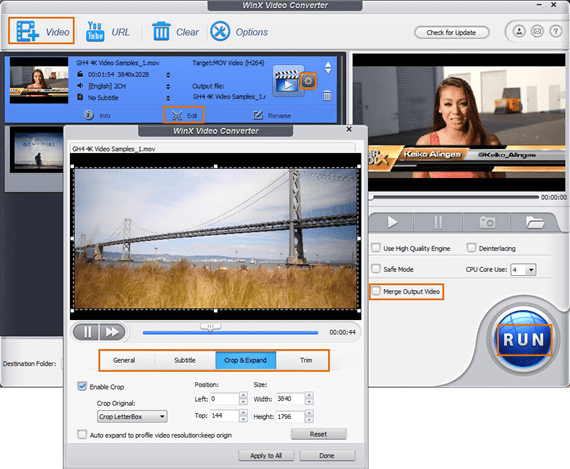Move GH4 video up in the list

(x=328, y=64)
